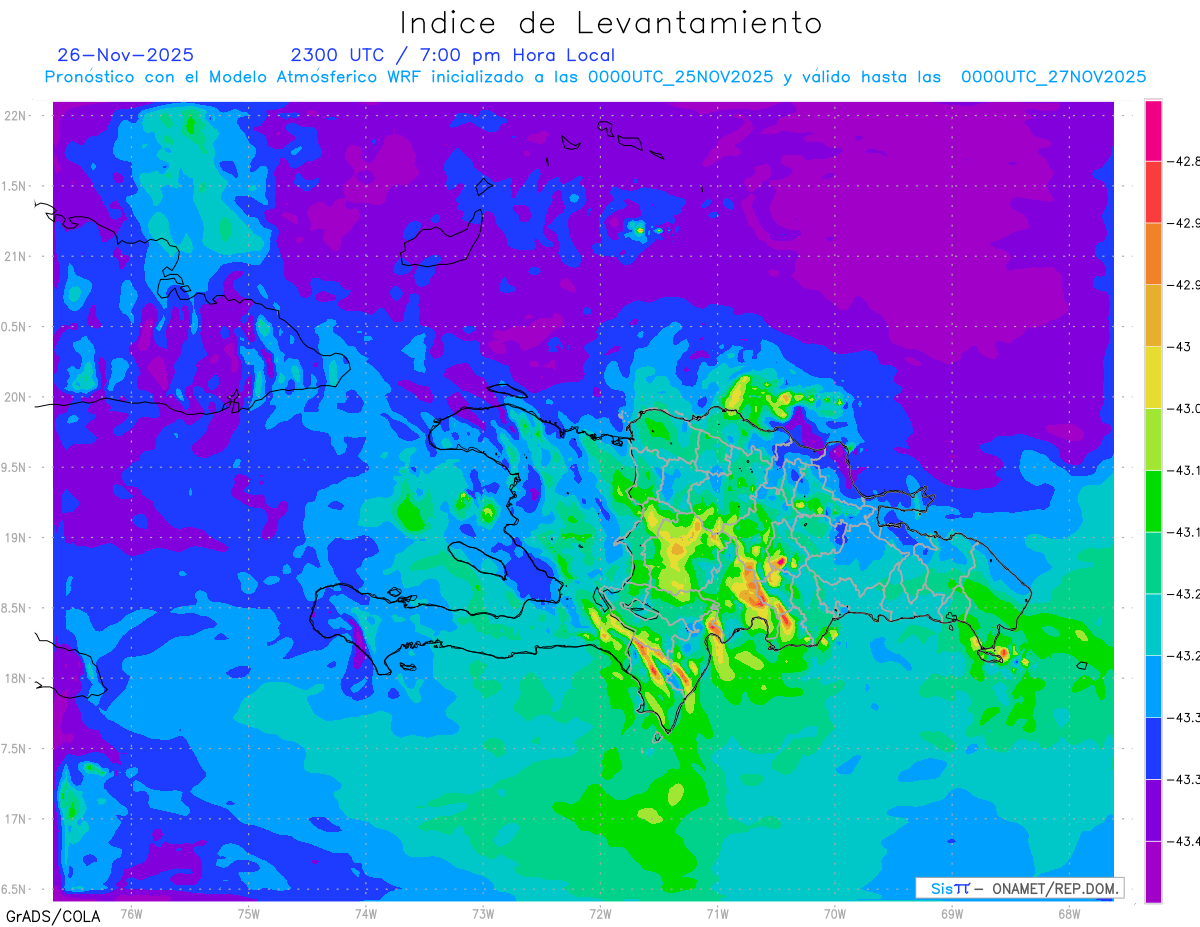Select the purple bottom segment of color scale
The image size is (1200, 927).
click(x=1153, y=871)
